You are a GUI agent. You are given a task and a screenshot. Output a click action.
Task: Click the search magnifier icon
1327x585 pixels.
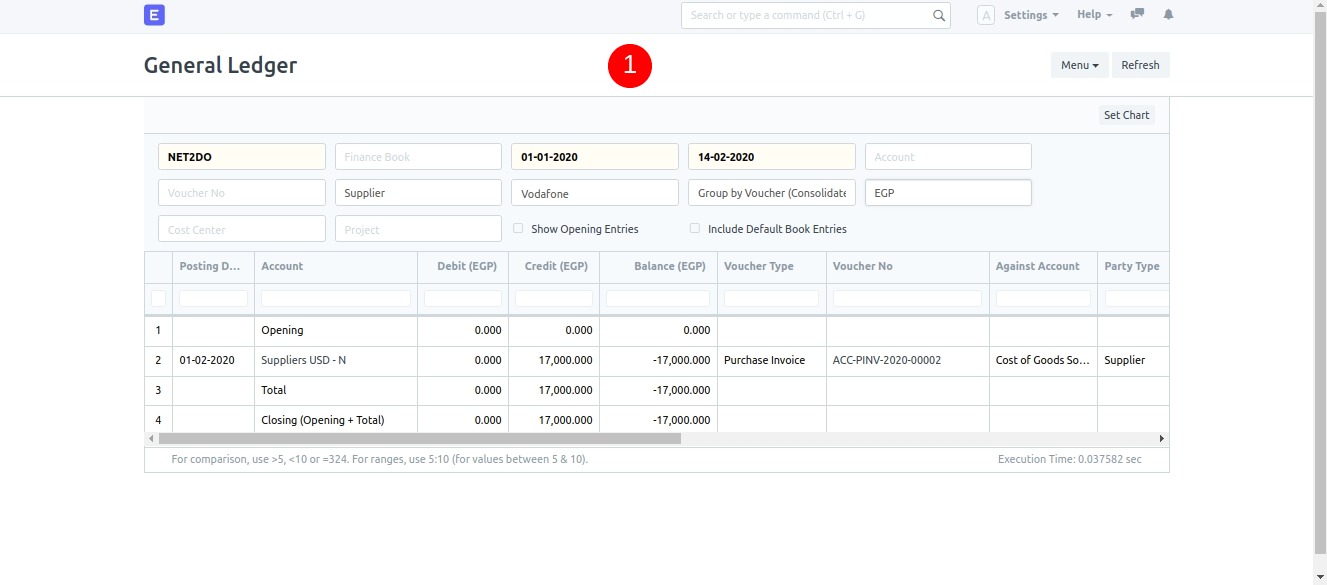pyautogui.click(x=938, y=15)
